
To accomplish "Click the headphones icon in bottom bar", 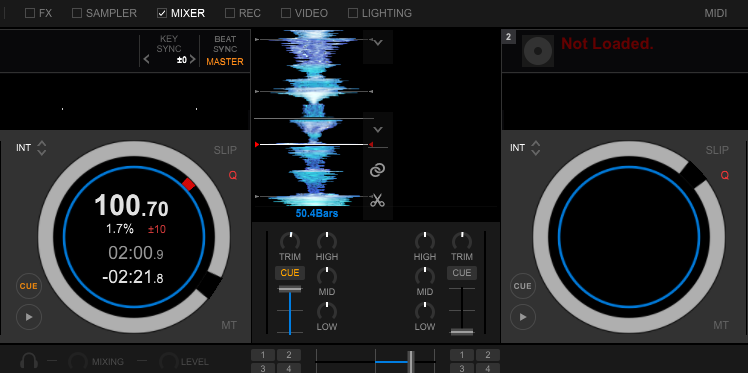I will (x=30, y=362).
